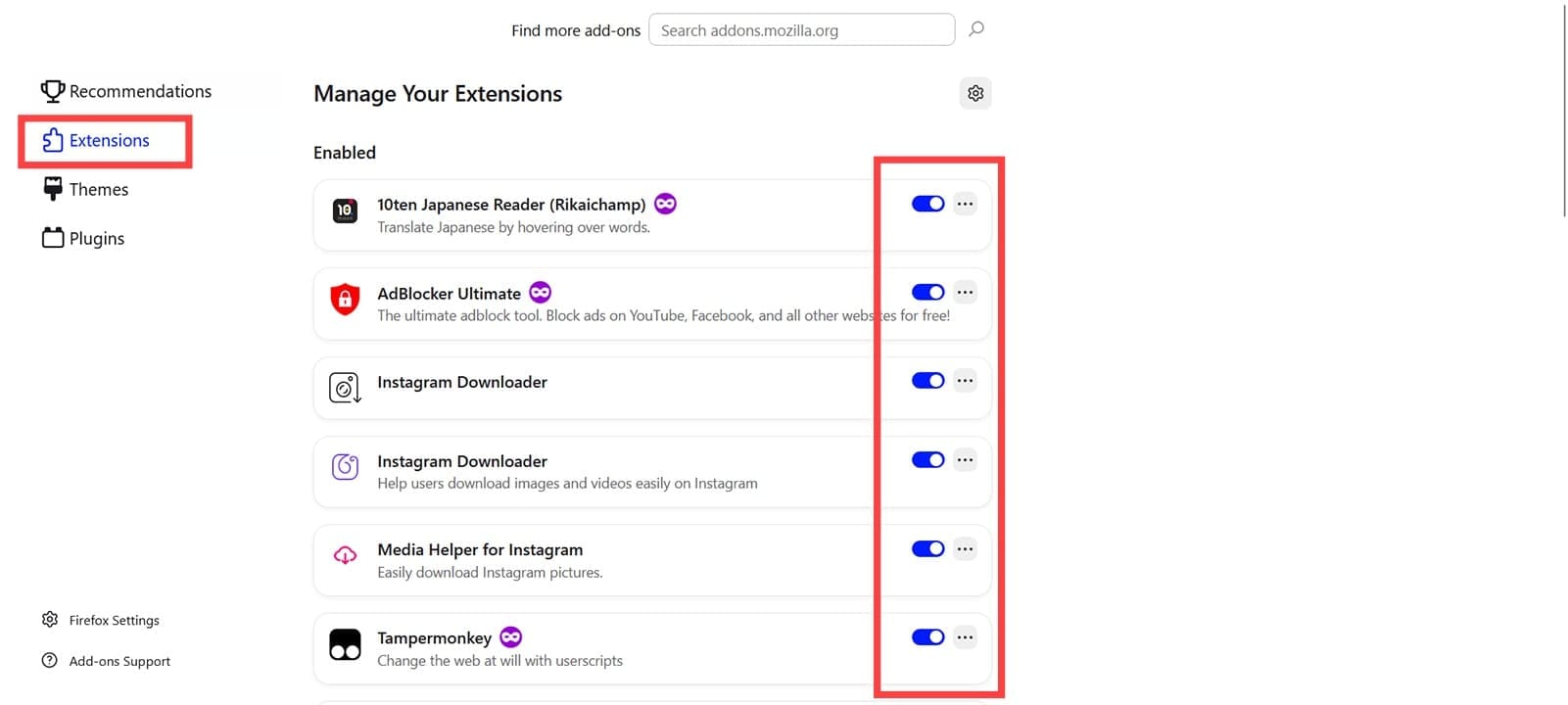Screen dimensions: 1568x705
Task: Click 'Change the web at will with userscripts' text
Action: coord(499,660)
